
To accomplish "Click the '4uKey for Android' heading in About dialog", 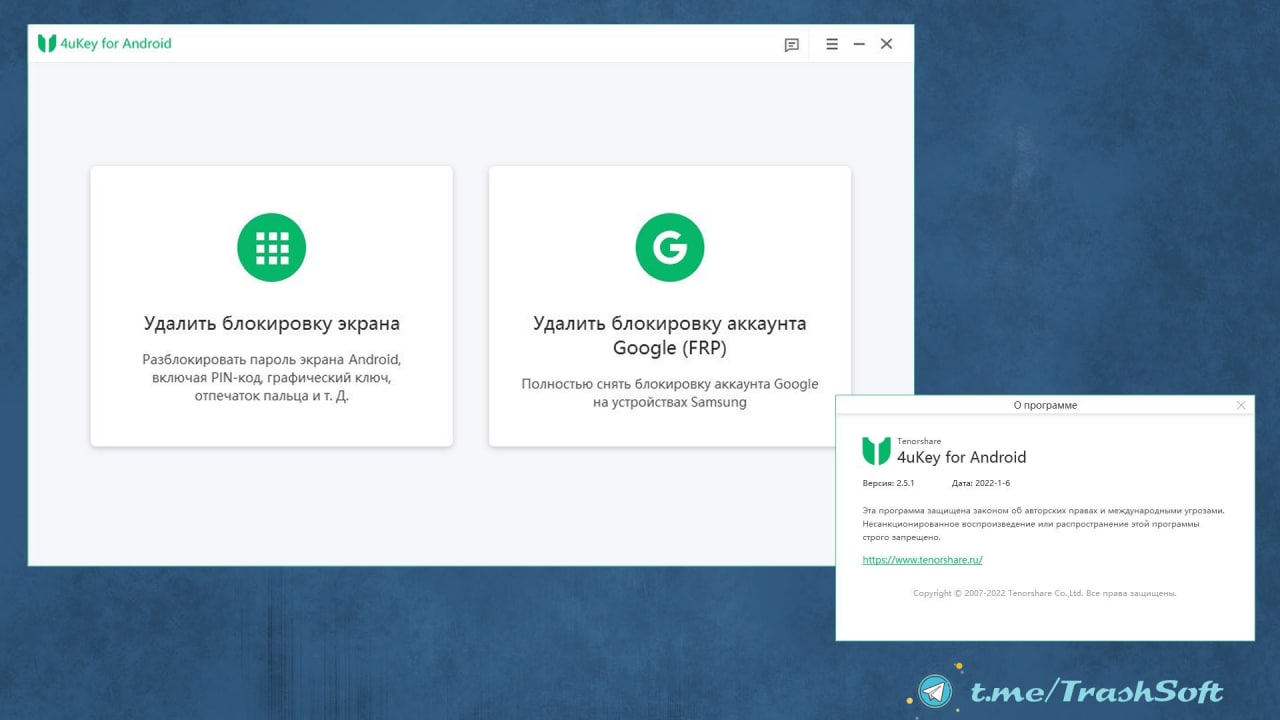I will [961, 457].
